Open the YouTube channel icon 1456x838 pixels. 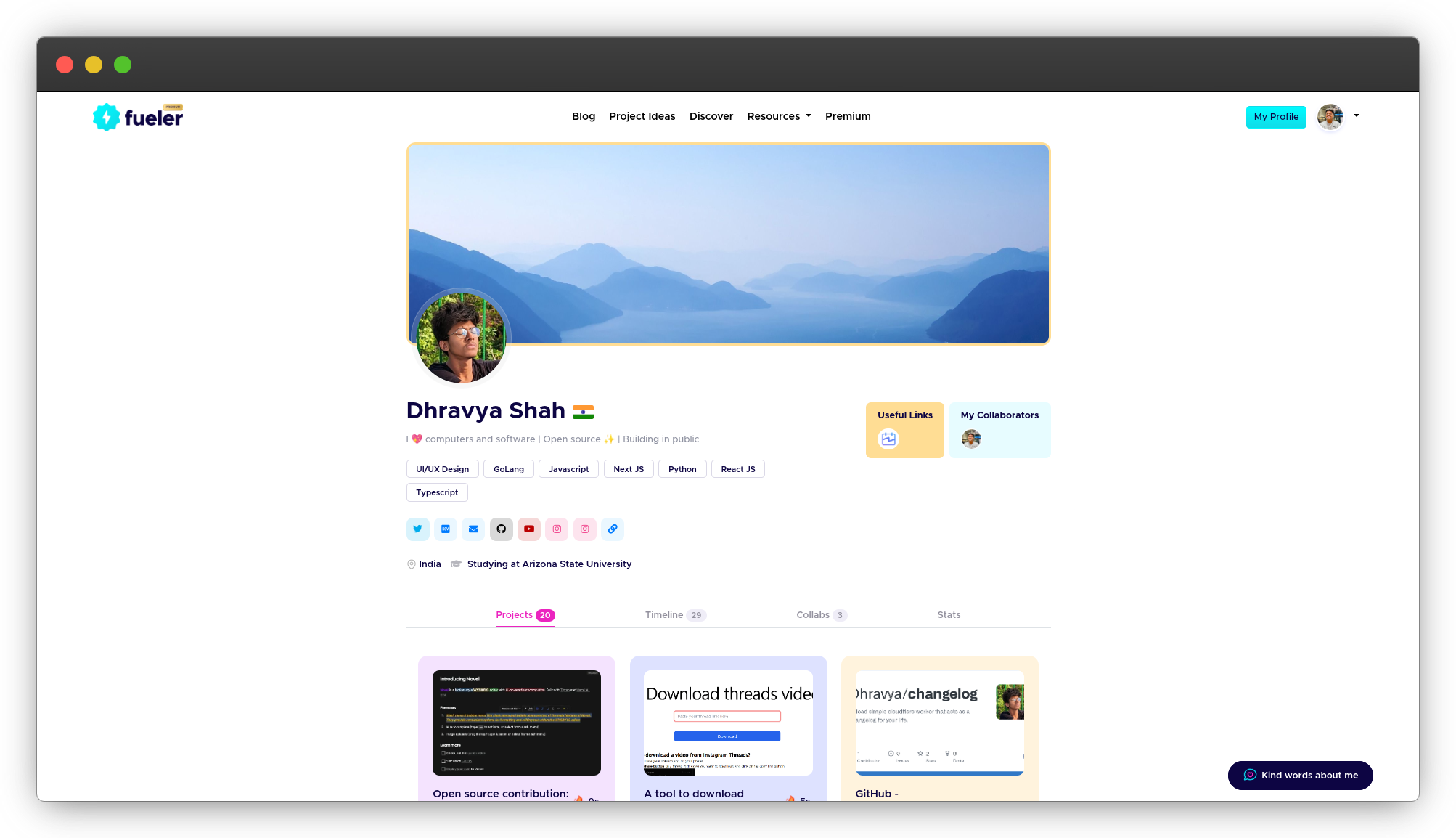point(529,529)
